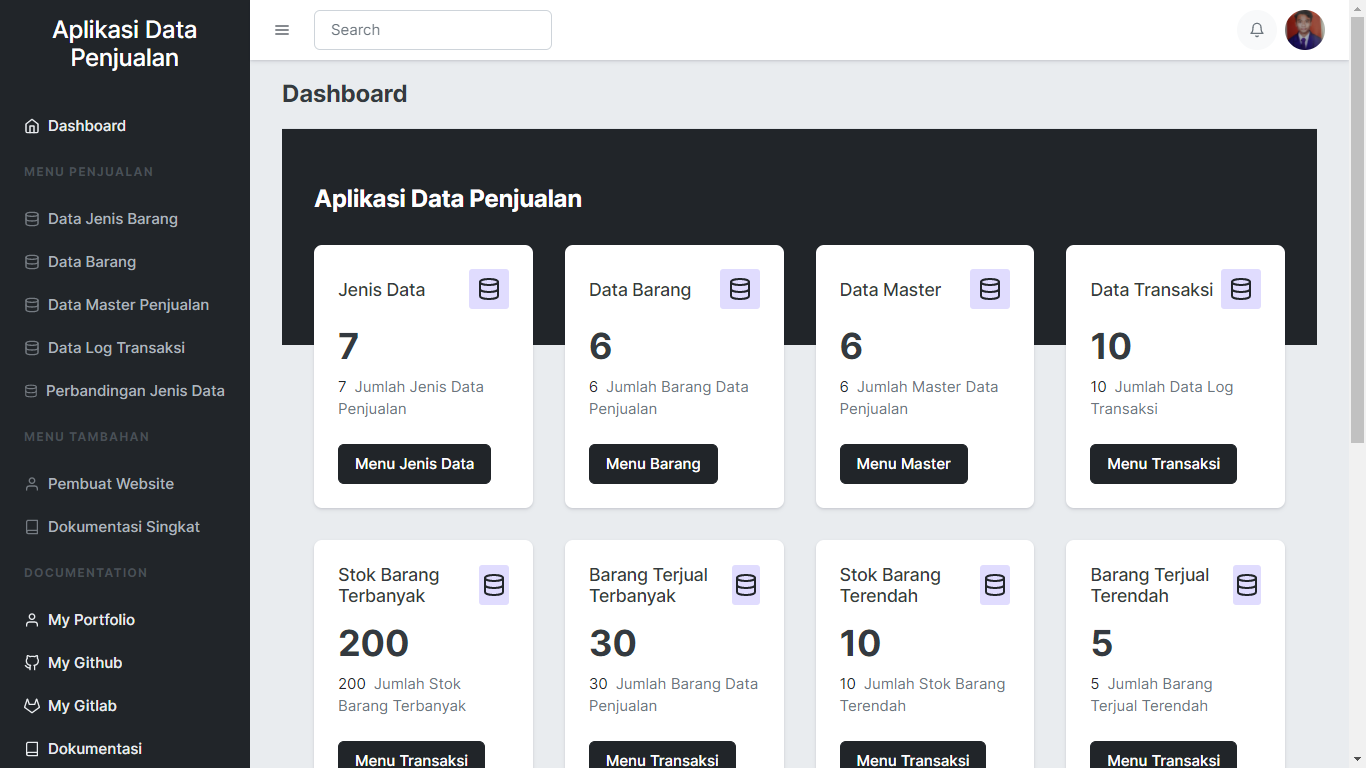
Task: Click the Menu Master button
Action: point(904,464)
